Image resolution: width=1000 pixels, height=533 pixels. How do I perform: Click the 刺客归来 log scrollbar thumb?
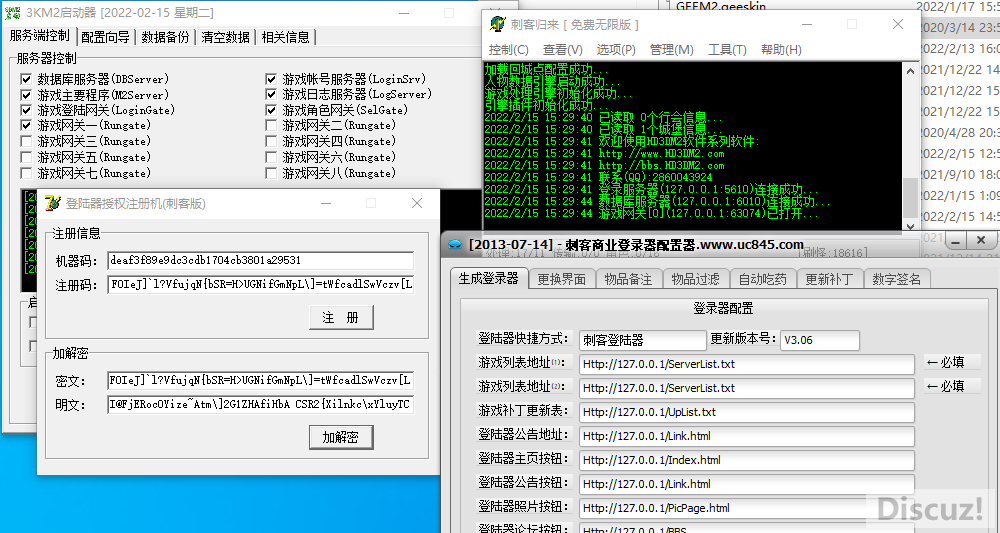click(x=910, y=198)
